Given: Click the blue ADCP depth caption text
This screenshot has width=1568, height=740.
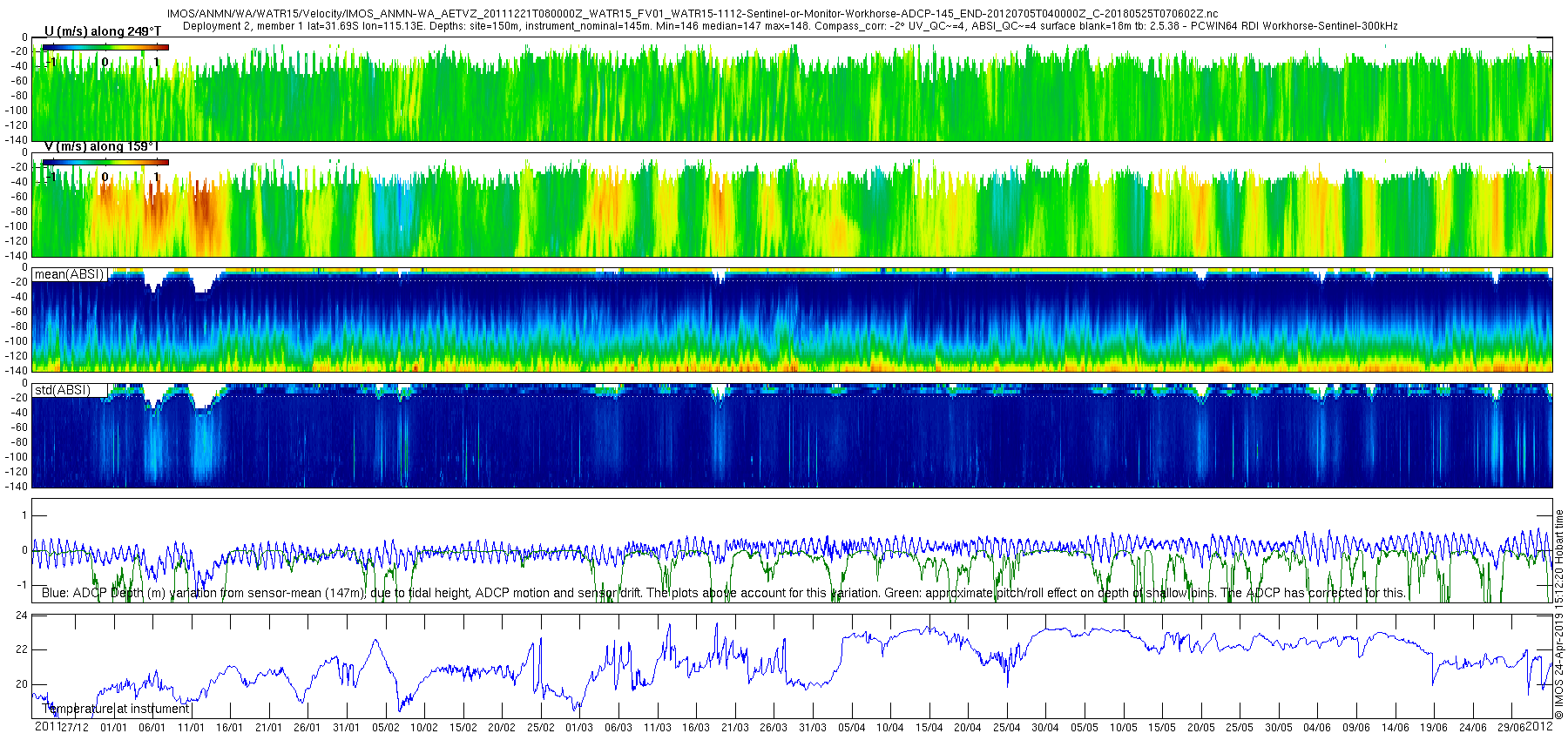Looking at the screenshot, I should [723, 593].
